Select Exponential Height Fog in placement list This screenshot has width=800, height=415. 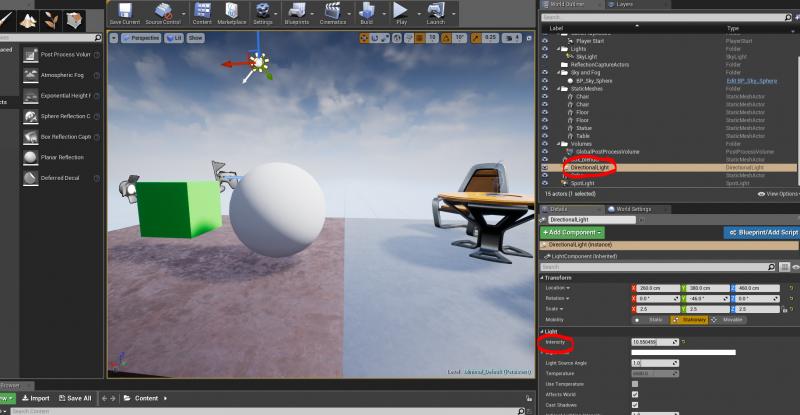point(61,95)
